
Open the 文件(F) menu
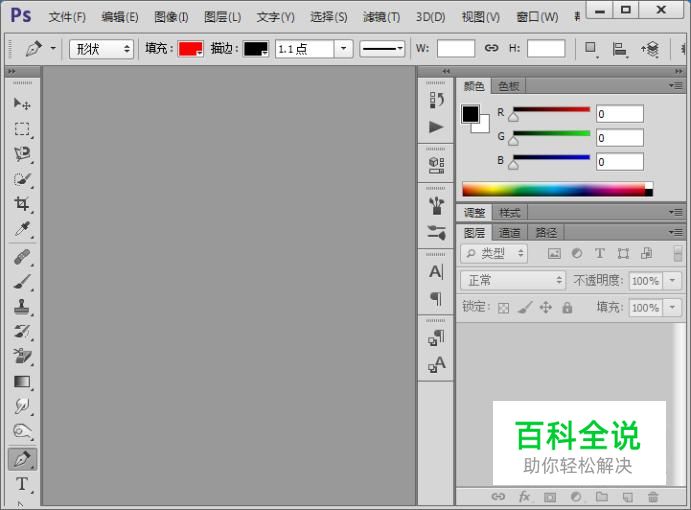point(67,17)
